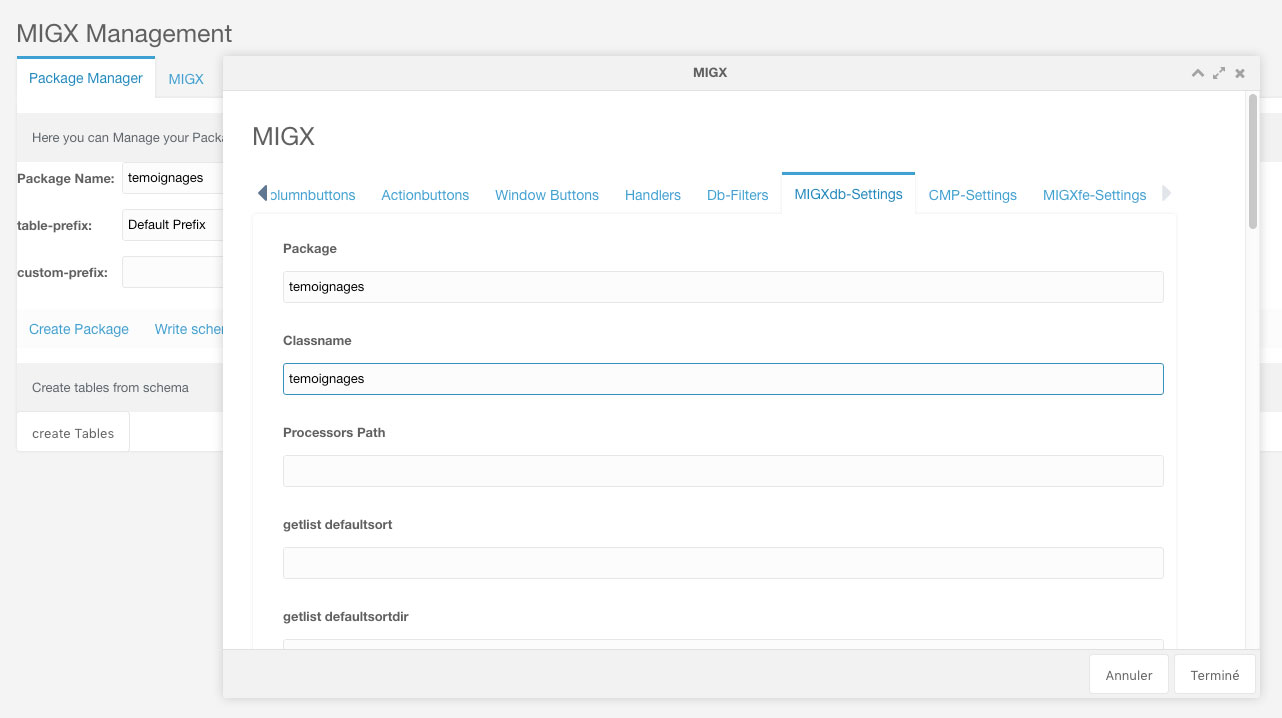The width and height of the screenshot is (1282, 718).
Task: Switch to the Actionbuttons tab
Action: (x=425, y=195)
